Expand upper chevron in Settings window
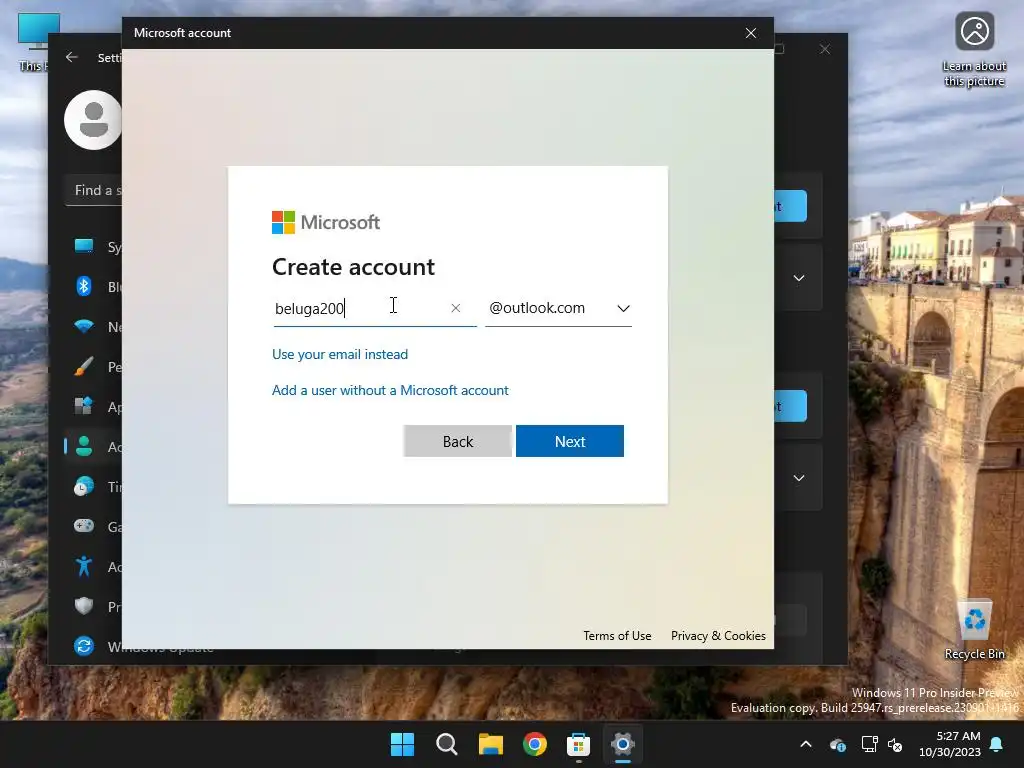Viewport: 1024px width, 768px height. pyautogui.click(x=799, y=278)
